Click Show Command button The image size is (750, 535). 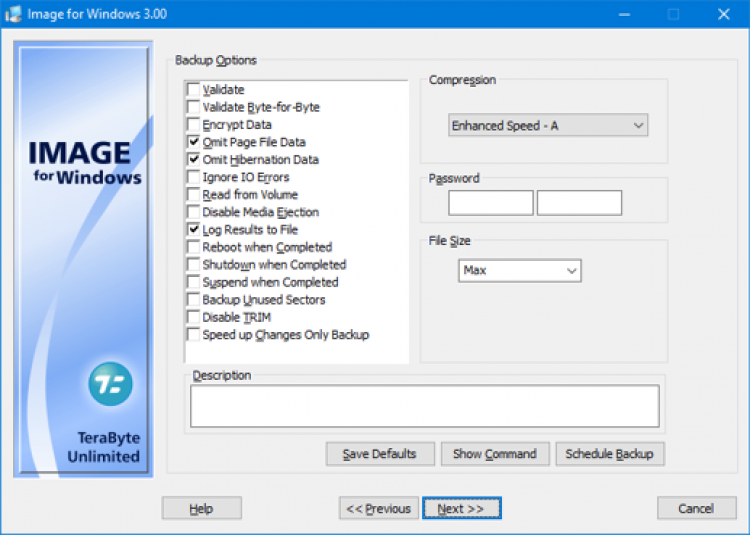[495, 454]
